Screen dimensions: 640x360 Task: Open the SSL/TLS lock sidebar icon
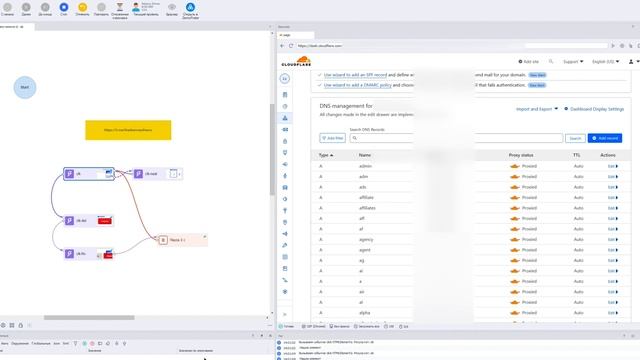tap(285, 141)
